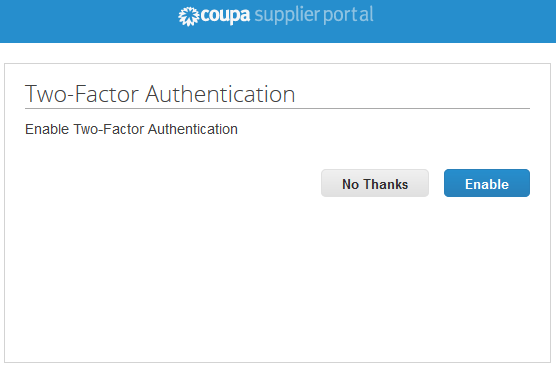The image size is (556, 367).
Task: Click "Authentication" in the small description text
Action: [x=193, y=129]
